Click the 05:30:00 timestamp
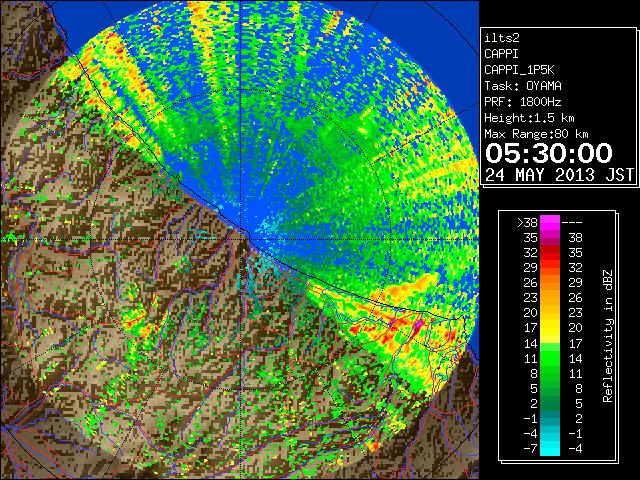Image resolution: width=640 pixels, height=480 pixels. [549, 153]
